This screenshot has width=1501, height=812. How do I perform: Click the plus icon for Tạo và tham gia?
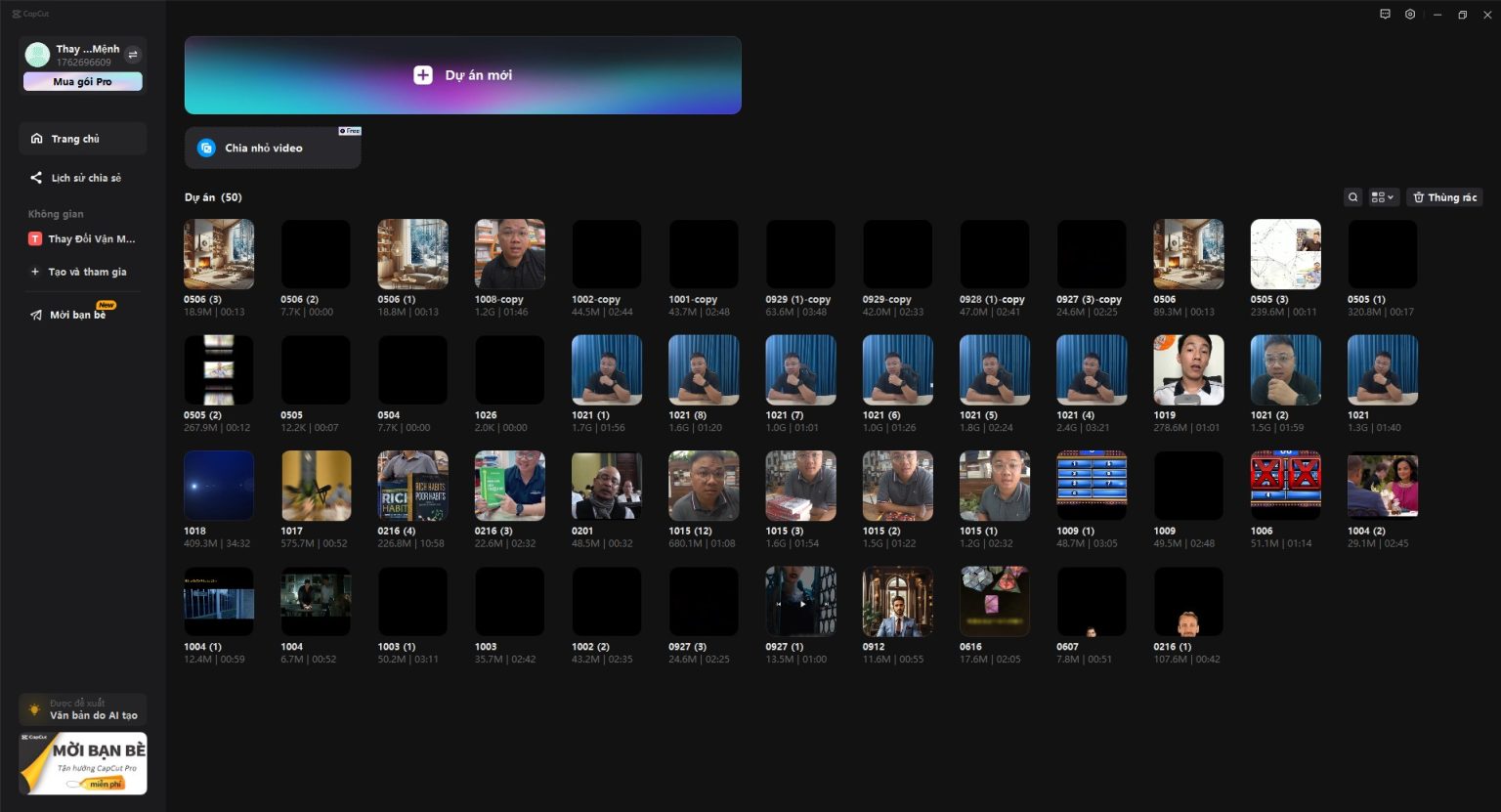click(x=35, y=272)
